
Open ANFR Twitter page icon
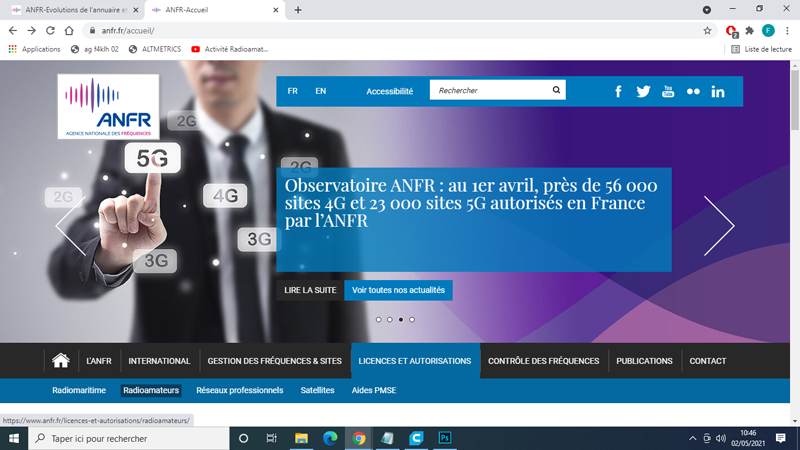[643, 91]
